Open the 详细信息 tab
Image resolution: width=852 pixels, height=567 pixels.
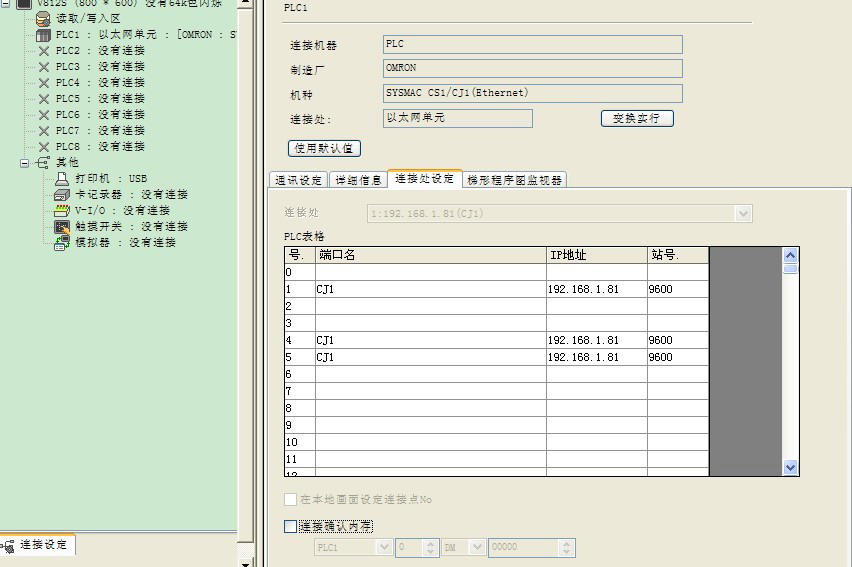point(358,180)
